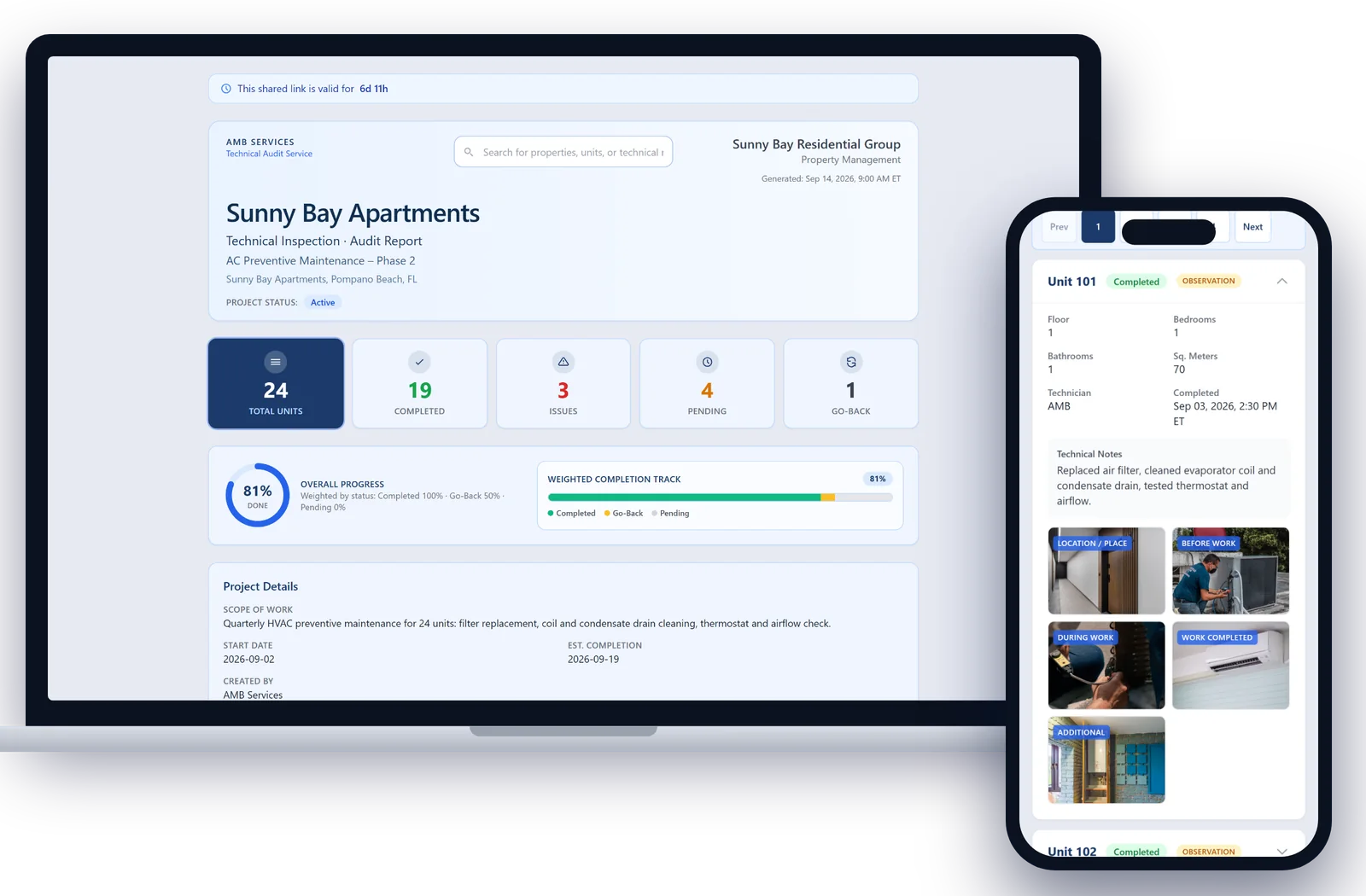1366x896 pixels.
Task: Click the Pending clock icon
Action: [x=707, y=362]
